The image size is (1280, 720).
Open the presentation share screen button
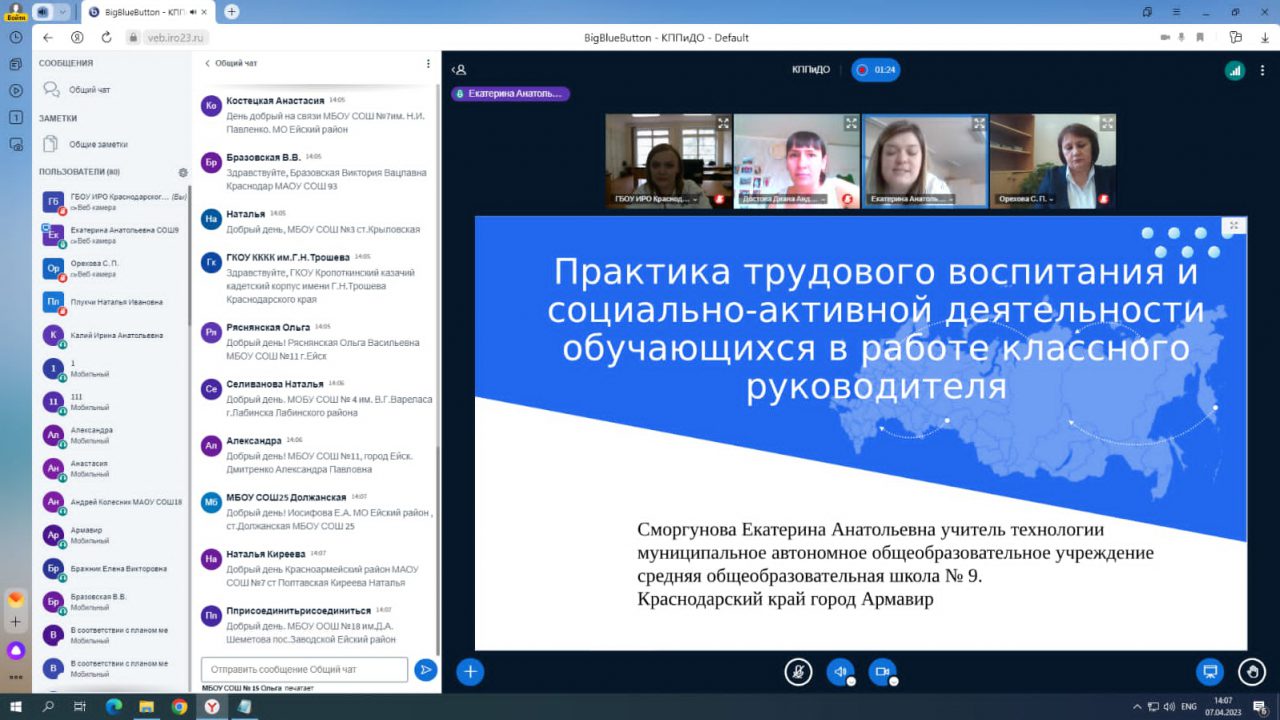click(1209, 672)
